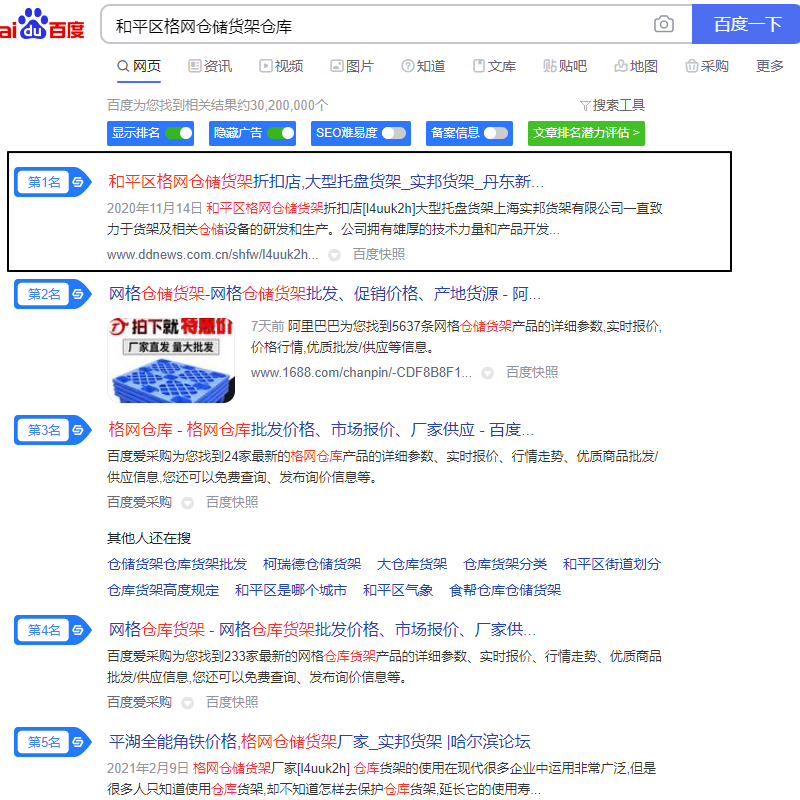The image size is (800, 800).
Task: Click related search 和平区是哪个城市
Action: tap(291, 591)
